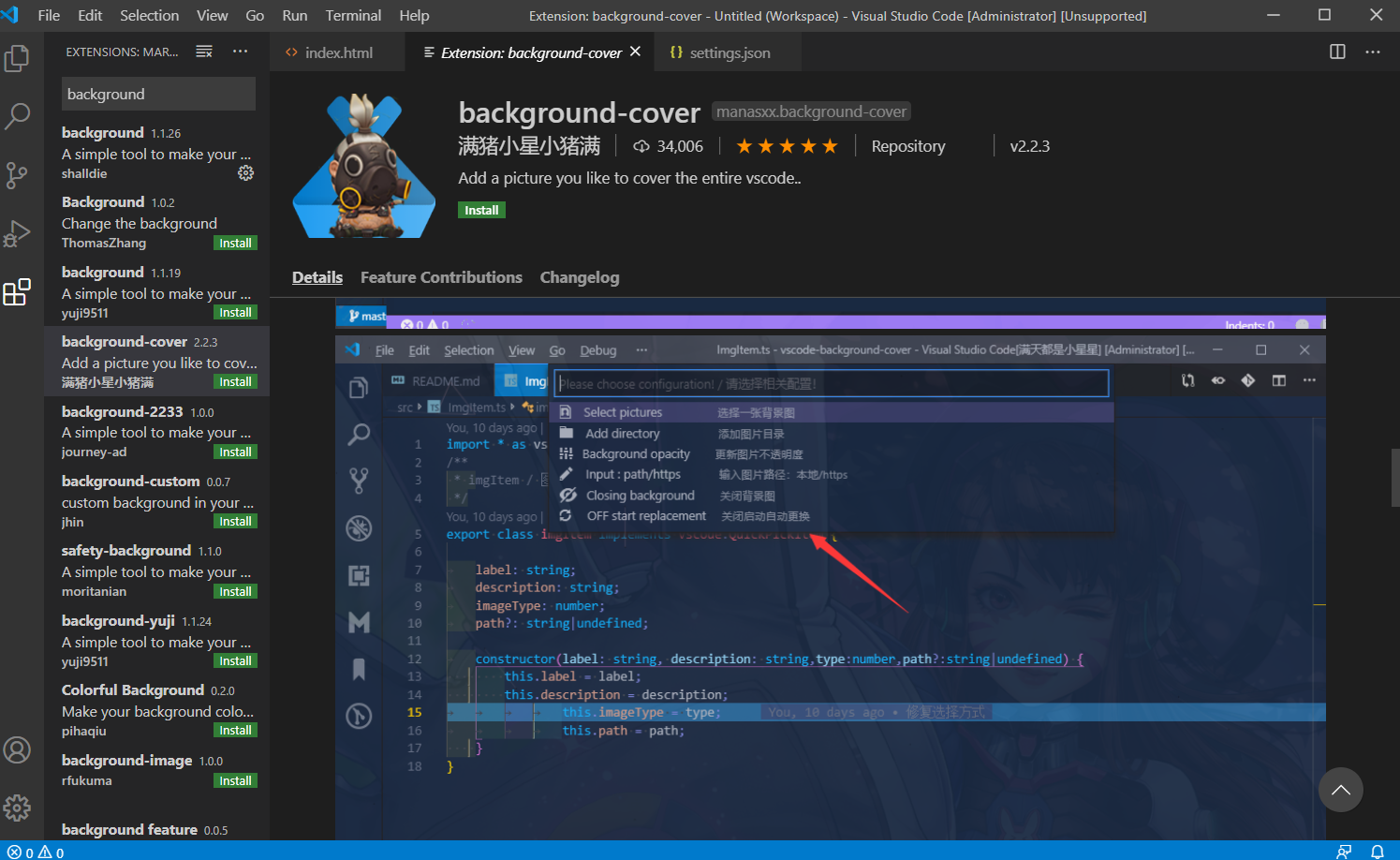
Task: Open the Source Control view
Action: tap(18, 174)
